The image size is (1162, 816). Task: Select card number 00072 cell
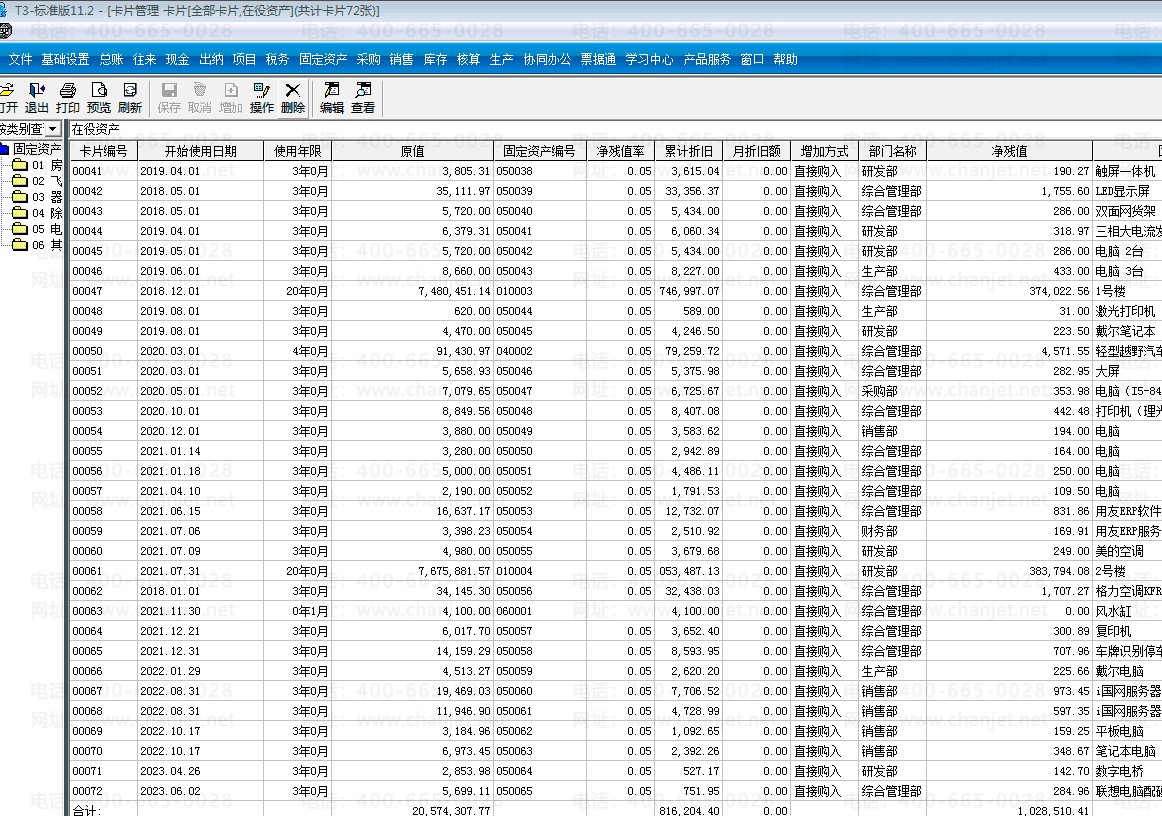pyautogui.click(x=104, y=792)
